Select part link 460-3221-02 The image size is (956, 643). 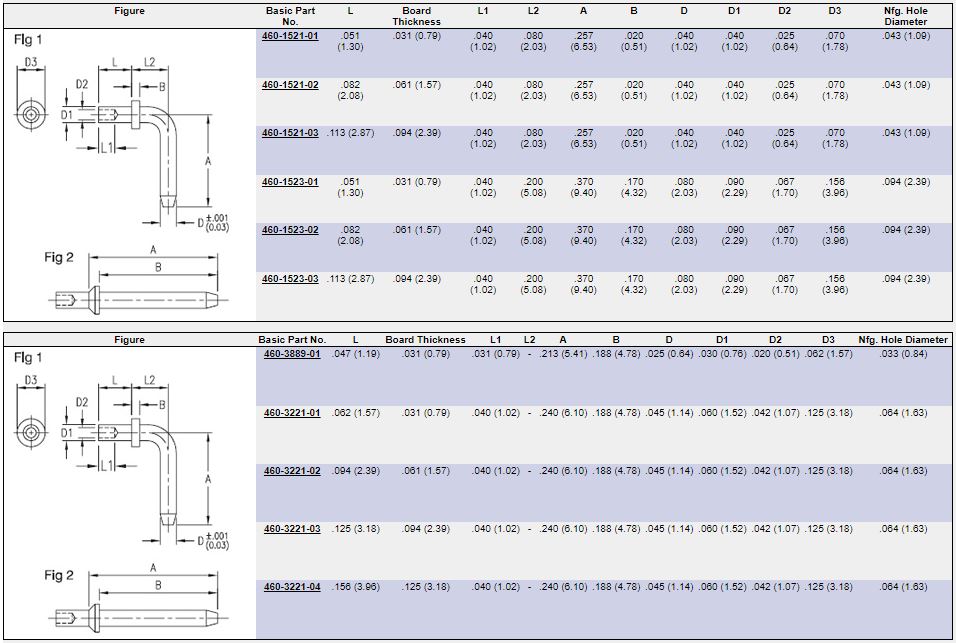click(292, 471)
